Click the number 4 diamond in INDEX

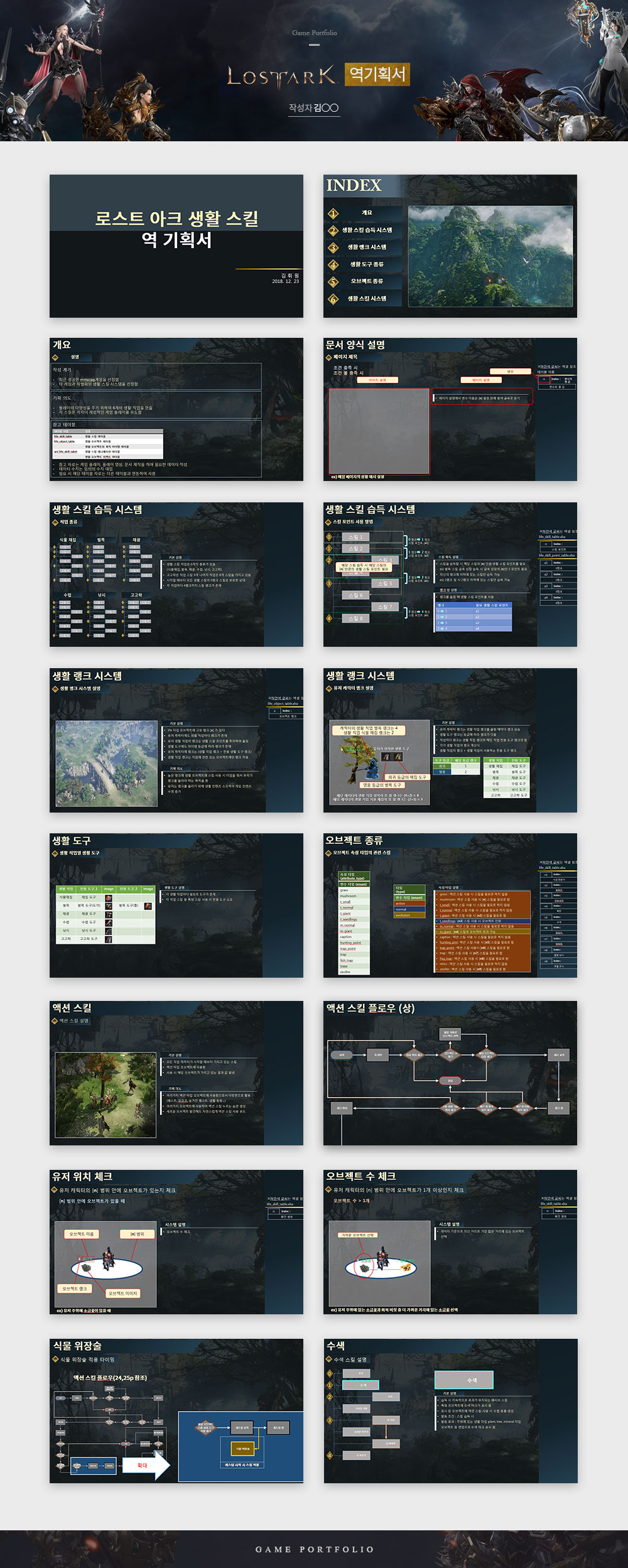tap(333, 265)
